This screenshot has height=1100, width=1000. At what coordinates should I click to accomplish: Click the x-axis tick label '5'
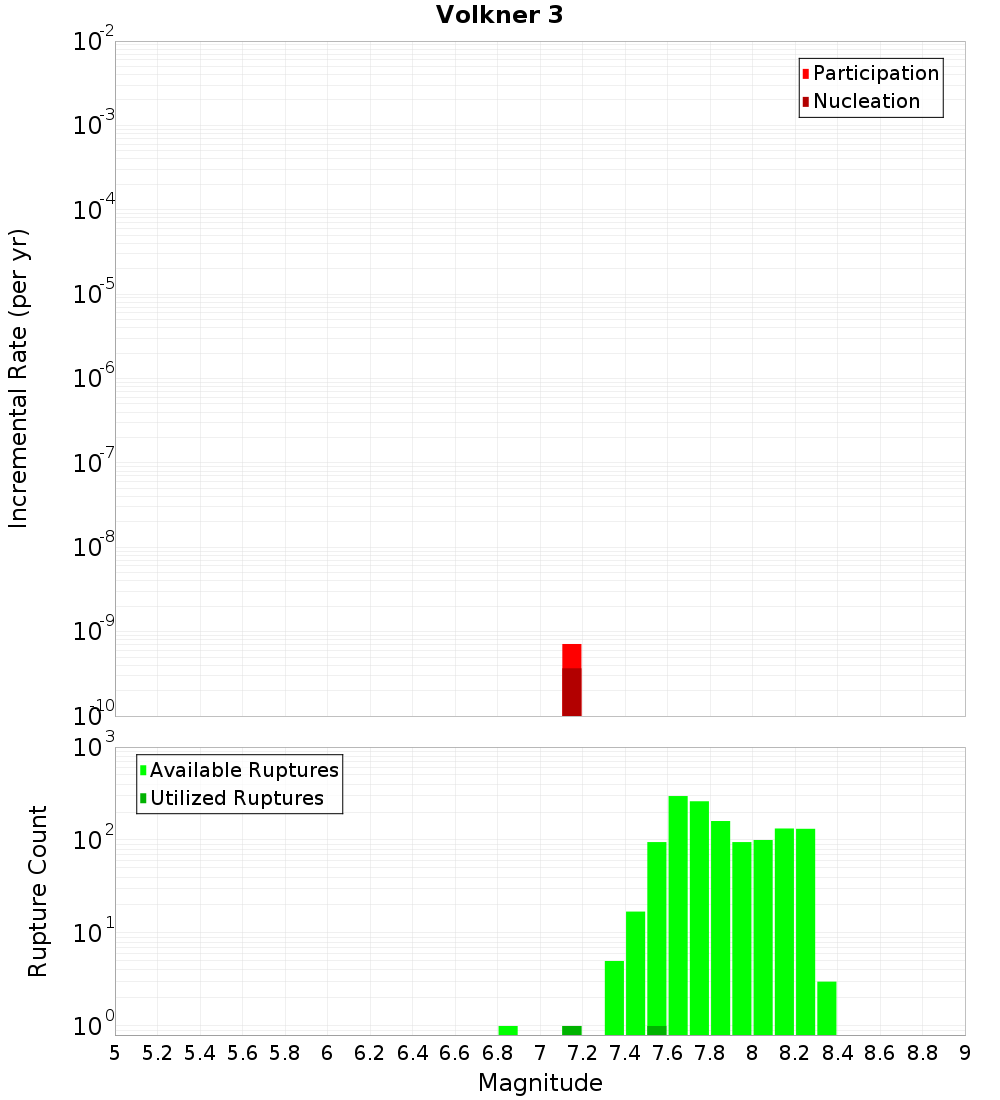pyautogui.click(x=114, y=1054)
